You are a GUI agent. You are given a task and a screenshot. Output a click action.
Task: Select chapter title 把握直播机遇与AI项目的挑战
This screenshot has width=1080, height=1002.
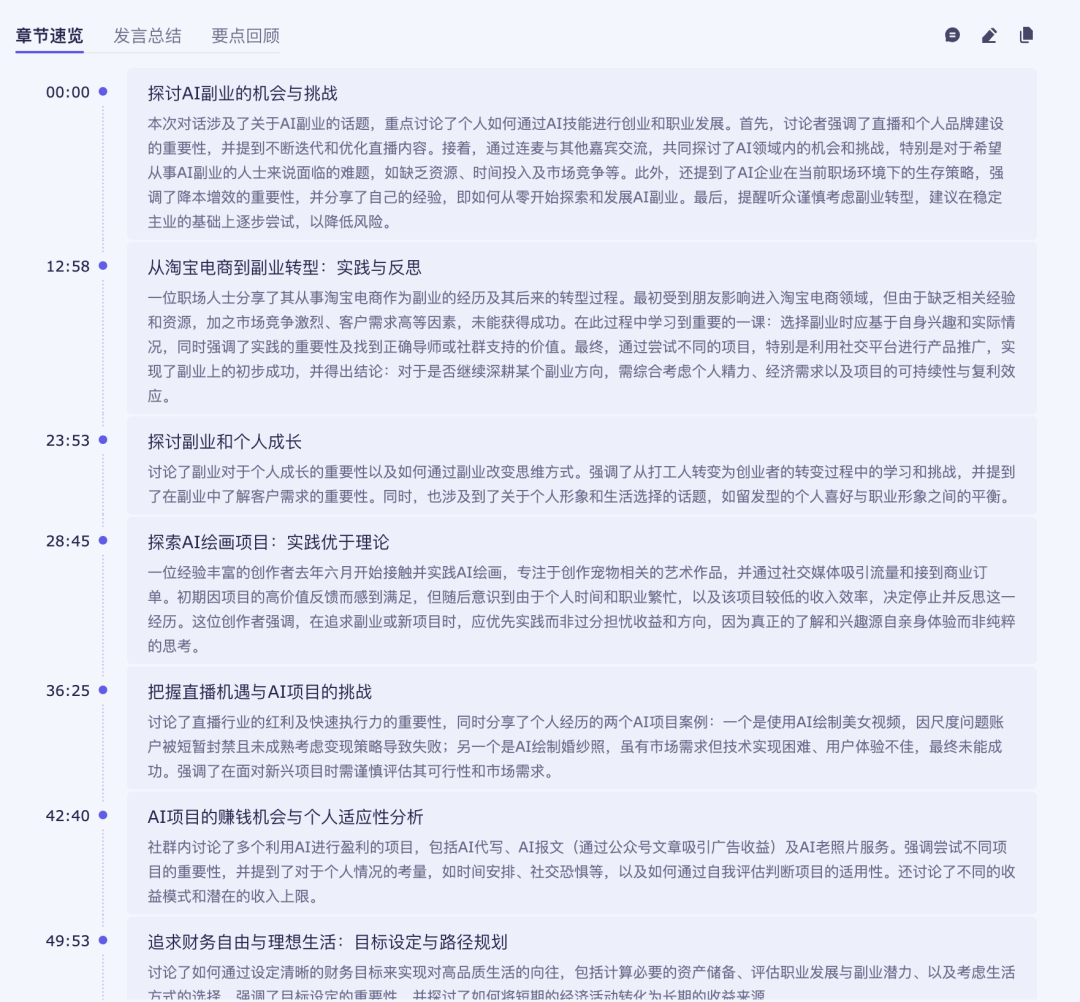pos(260,691)
